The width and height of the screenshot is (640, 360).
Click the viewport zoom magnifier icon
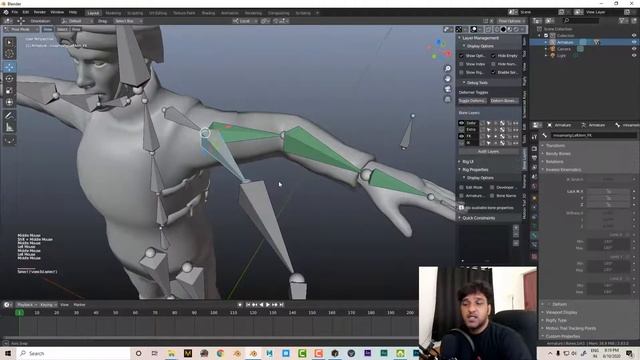click(x=448, y=69)
